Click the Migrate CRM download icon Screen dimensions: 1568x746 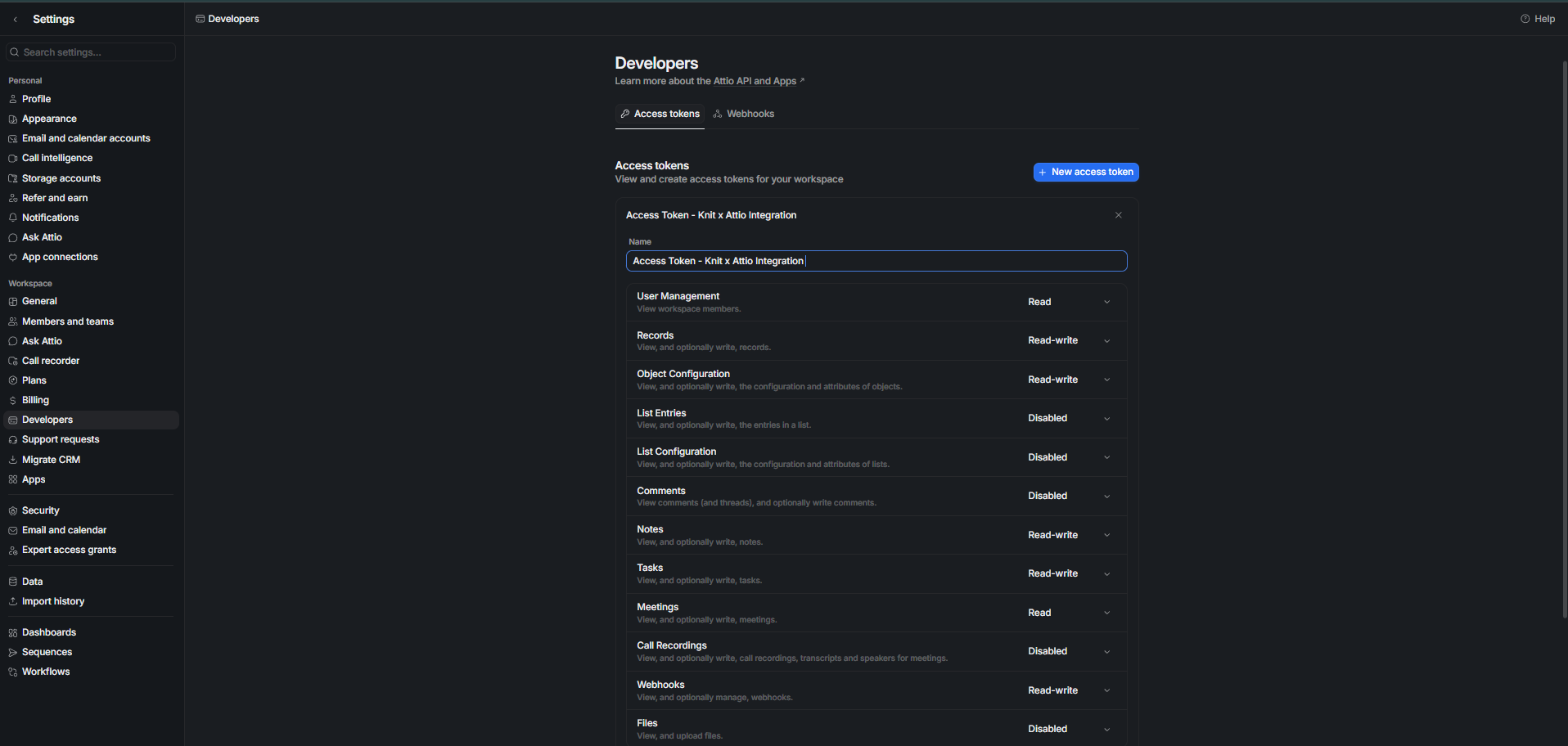tap(13, 460)
